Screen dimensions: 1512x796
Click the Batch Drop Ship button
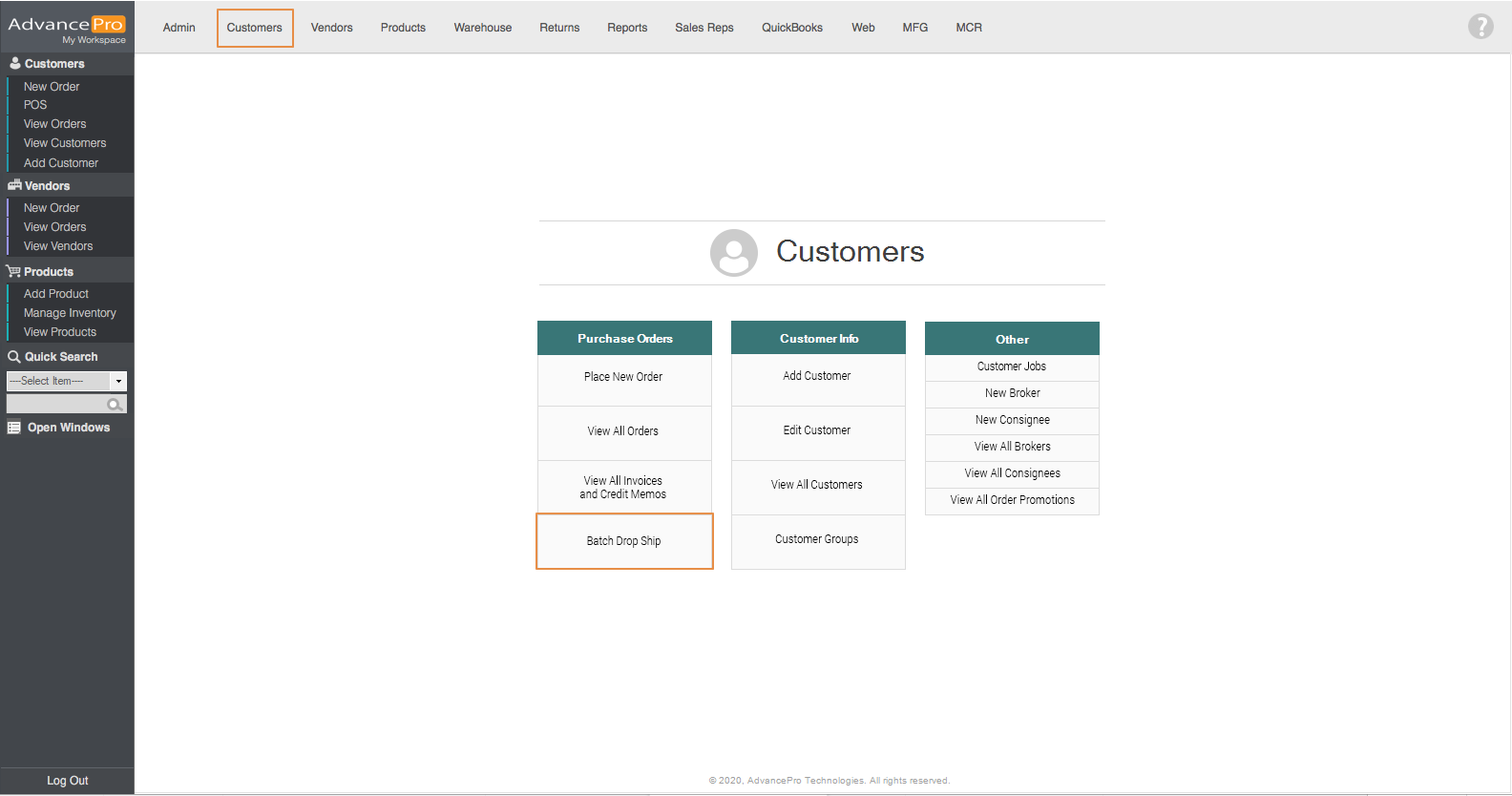pyautogui.click(x=624, y=541)
